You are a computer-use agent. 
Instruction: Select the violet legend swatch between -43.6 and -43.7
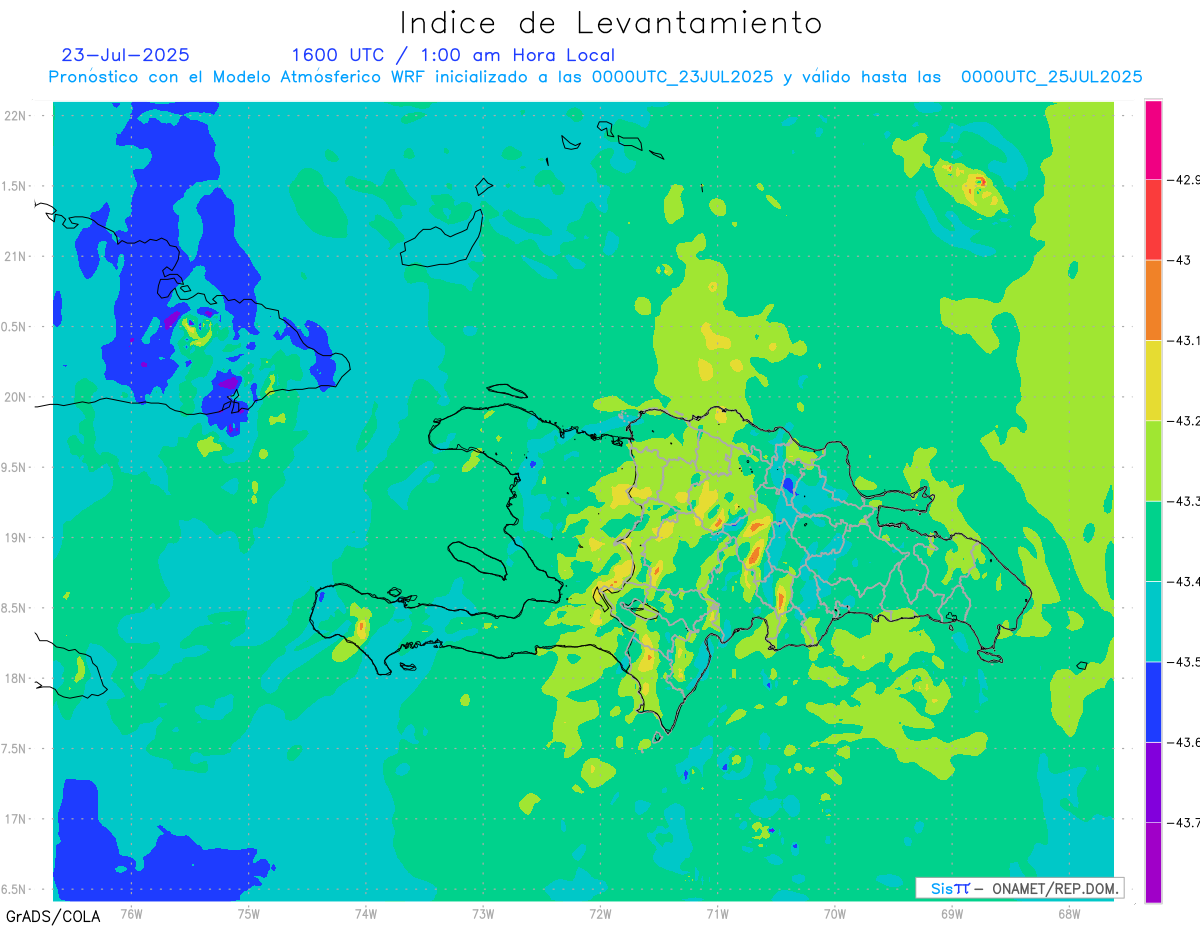point(1153,782)
